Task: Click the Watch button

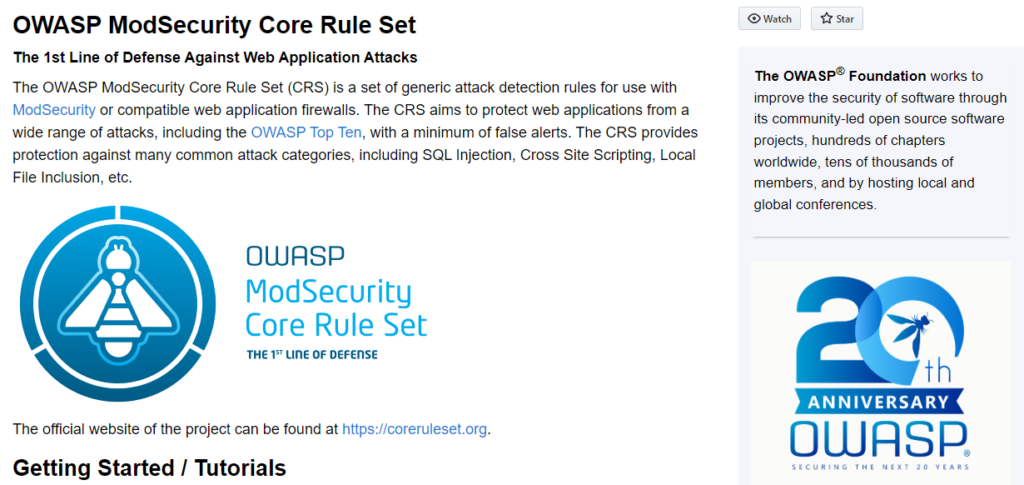Action: pos(769,18)
